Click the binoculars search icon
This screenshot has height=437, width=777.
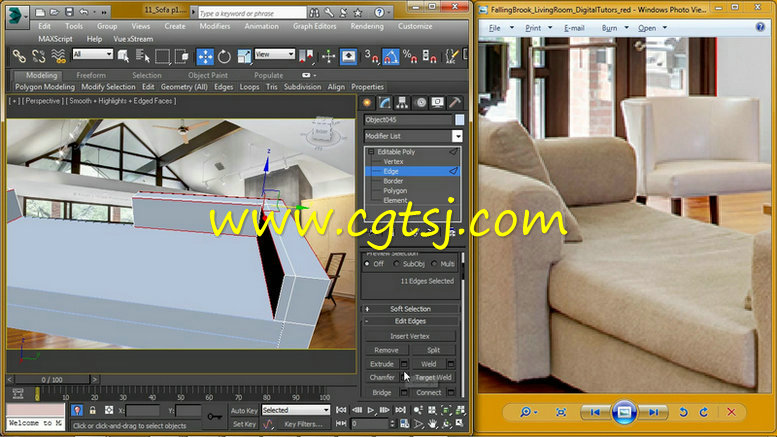[314, 12]
